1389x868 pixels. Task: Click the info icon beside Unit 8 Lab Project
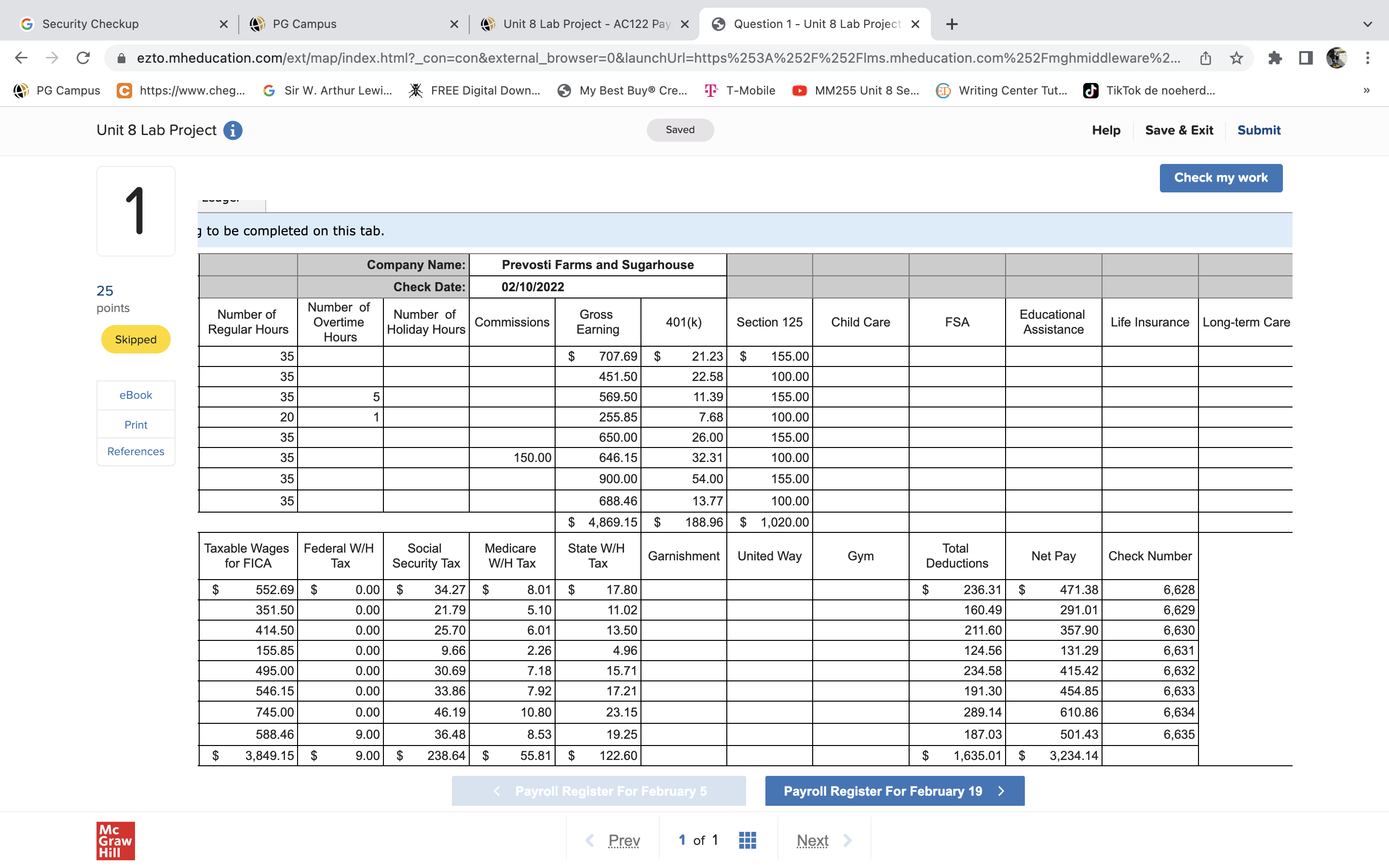click(x=232, y=130)
